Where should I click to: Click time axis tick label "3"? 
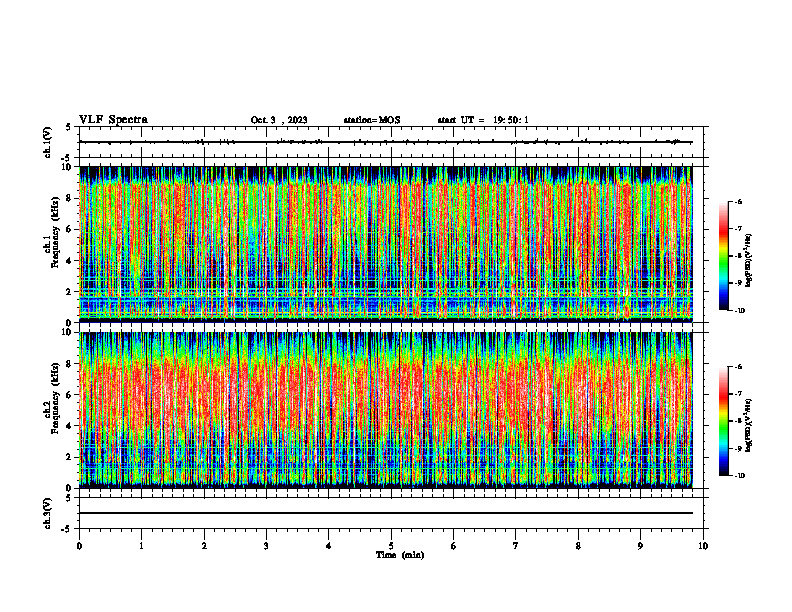click(266, 546)
